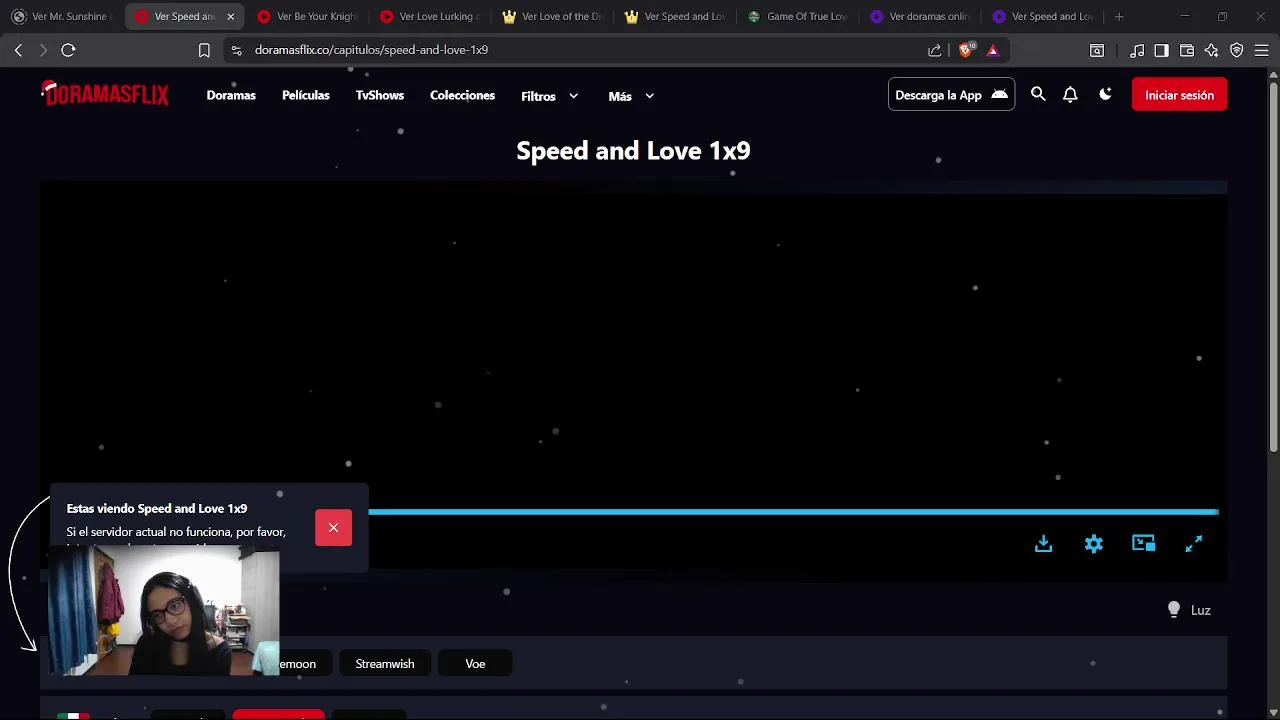The image size is (1280, 720).
Task: Go forward with the browser forward arrow
Action: (x=43, y=50)
